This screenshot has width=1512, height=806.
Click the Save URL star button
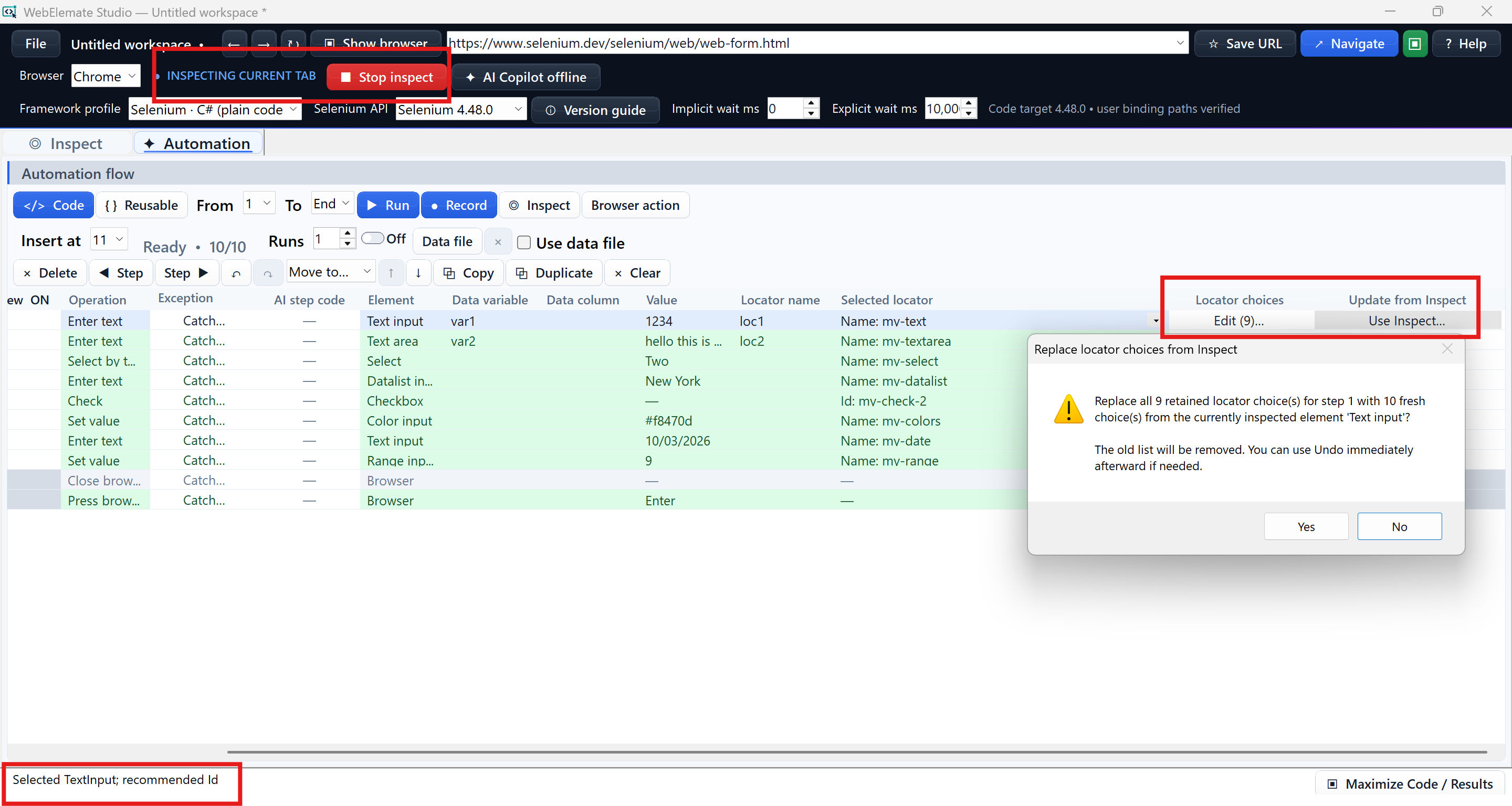click(1244, 44)
